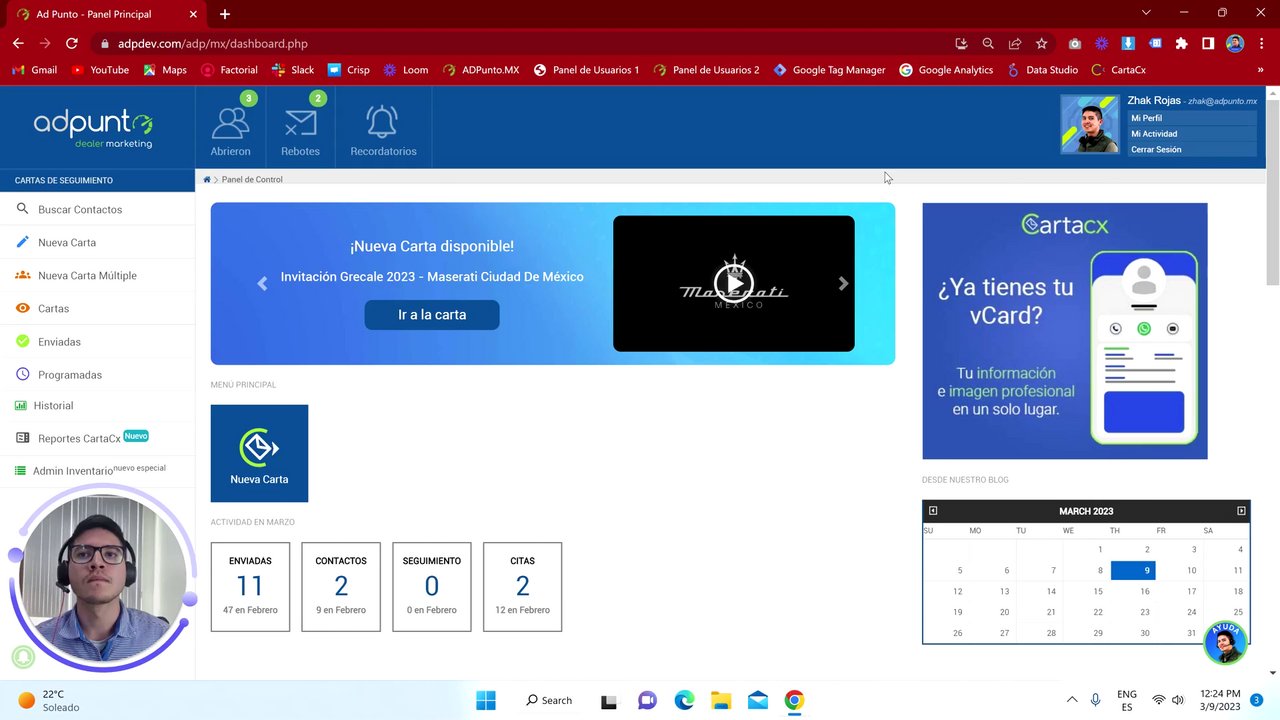The width and height of the screenshot is (1280, 720).
Task: Go to next carousel slide arrow
Action: coord(843,284)
